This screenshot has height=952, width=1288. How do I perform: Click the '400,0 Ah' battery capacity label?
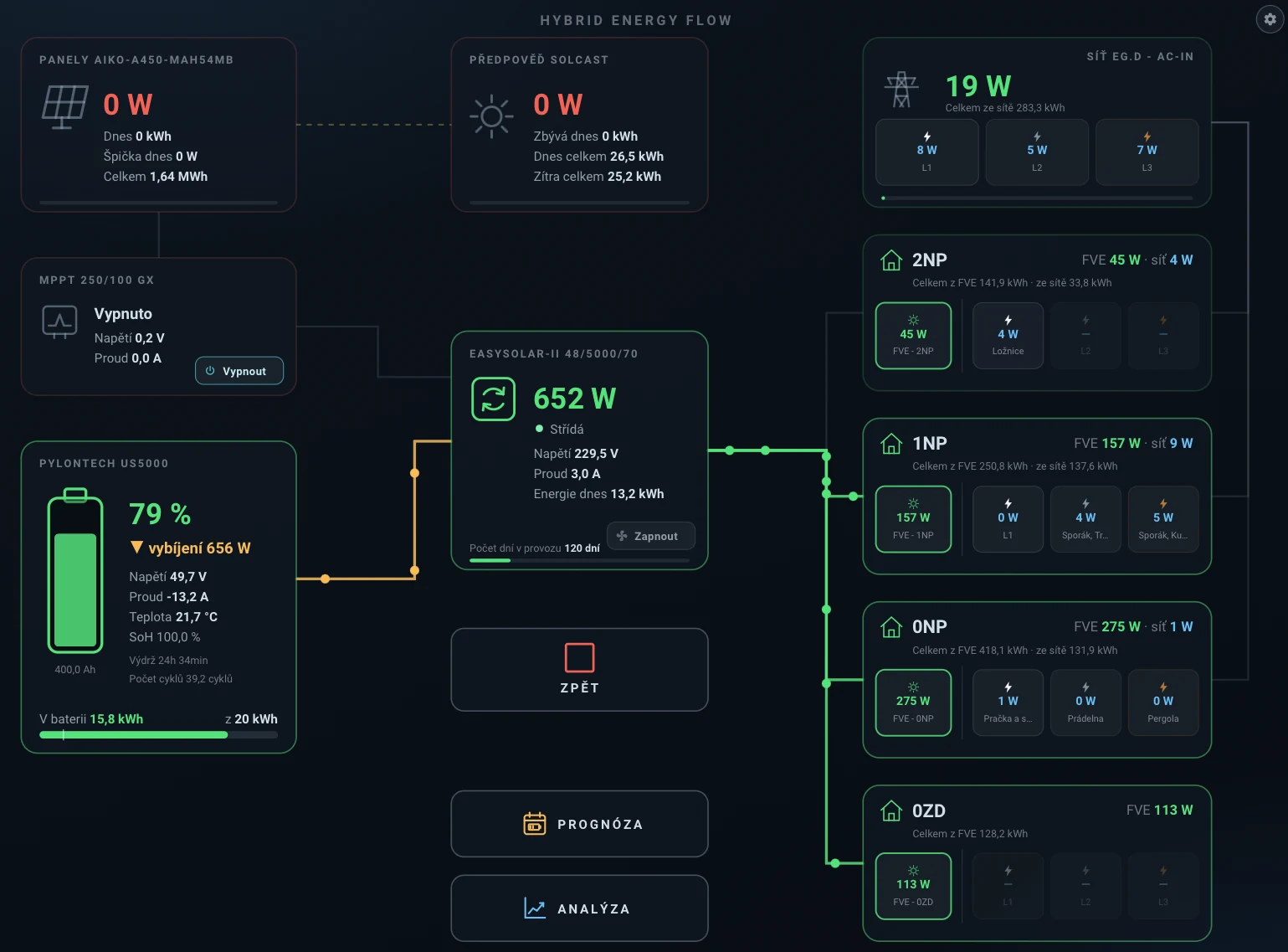point(75,670)
